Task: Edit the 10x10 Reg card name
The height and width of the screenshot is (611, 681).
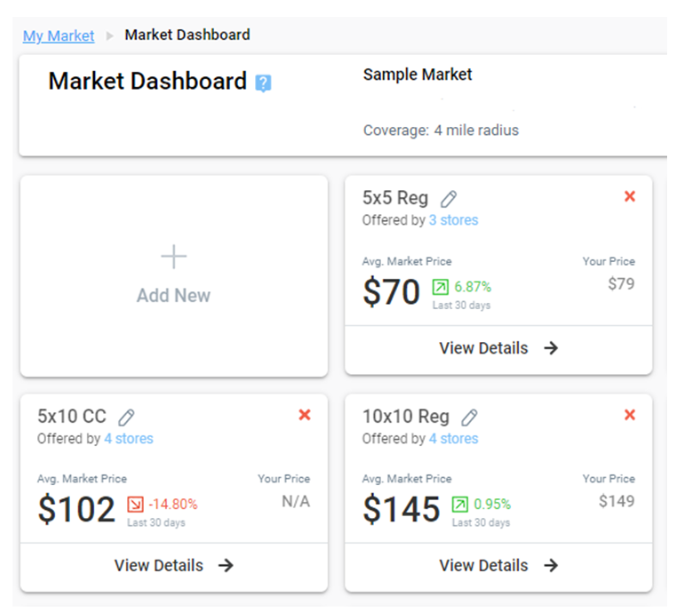Action: click(x=469, y=417)
